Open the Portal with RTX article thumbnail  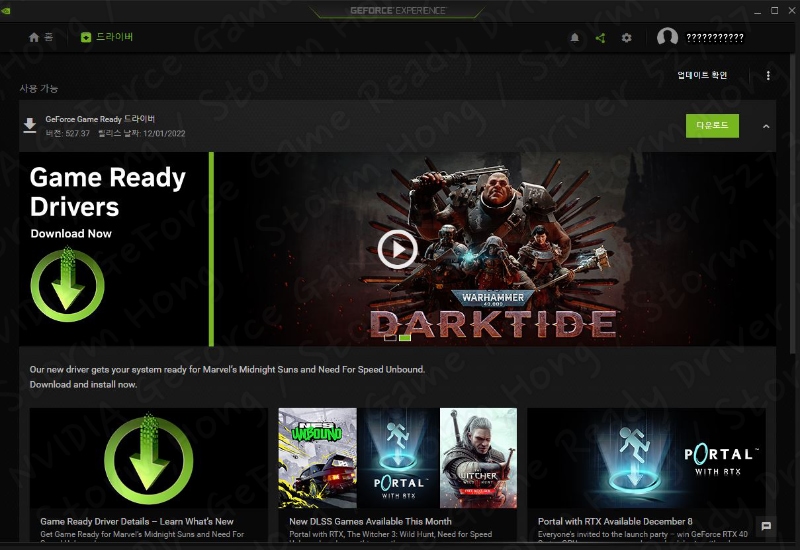click(x=646, y=458)
